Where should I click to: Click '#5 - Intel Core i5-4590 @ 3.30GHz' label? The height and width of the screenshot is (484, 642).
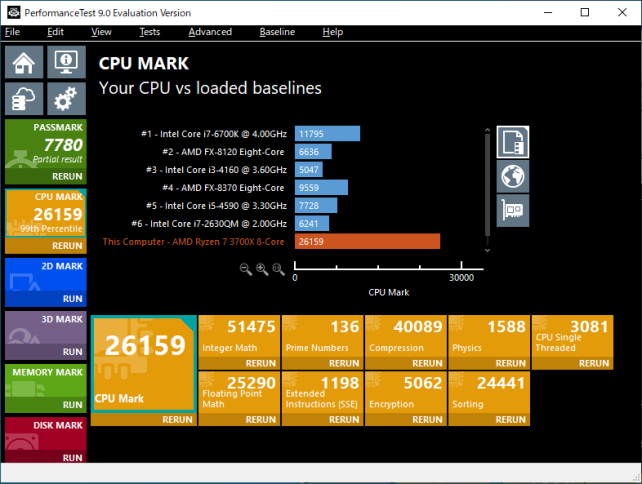(217, 206)
